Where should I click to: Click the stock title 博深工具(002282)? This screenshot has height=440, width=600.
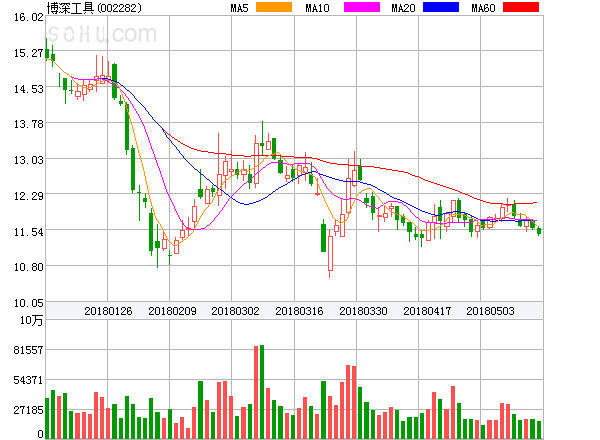tap(94, 8)
